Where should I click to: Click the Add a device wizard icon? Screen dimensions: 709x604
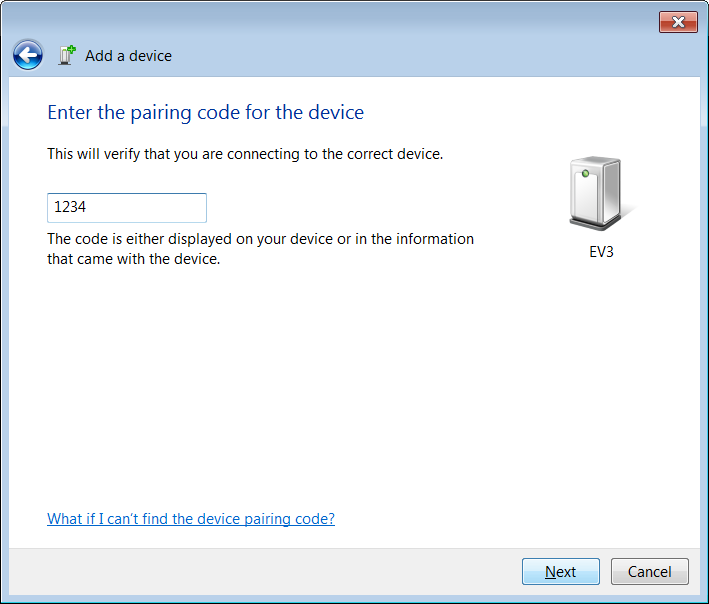coord(67,55)
